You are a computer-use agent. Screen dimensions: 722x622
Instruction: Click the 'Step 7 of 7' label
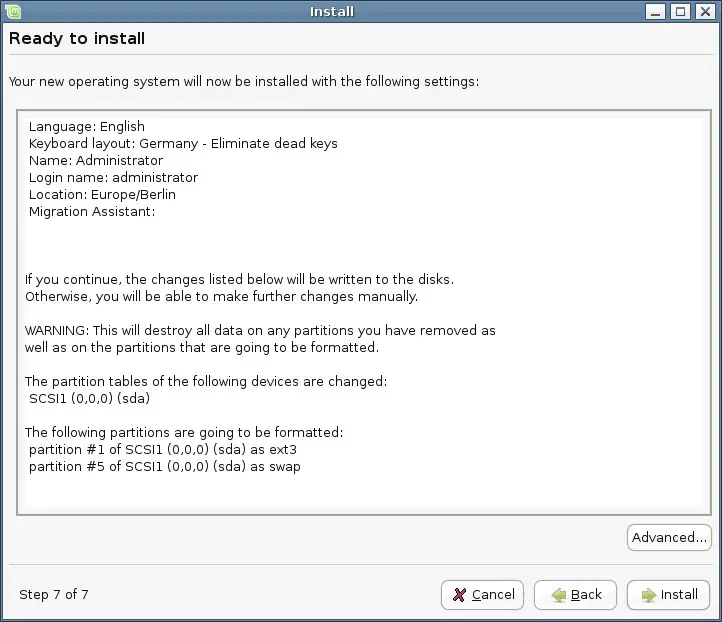click(54, 594)
